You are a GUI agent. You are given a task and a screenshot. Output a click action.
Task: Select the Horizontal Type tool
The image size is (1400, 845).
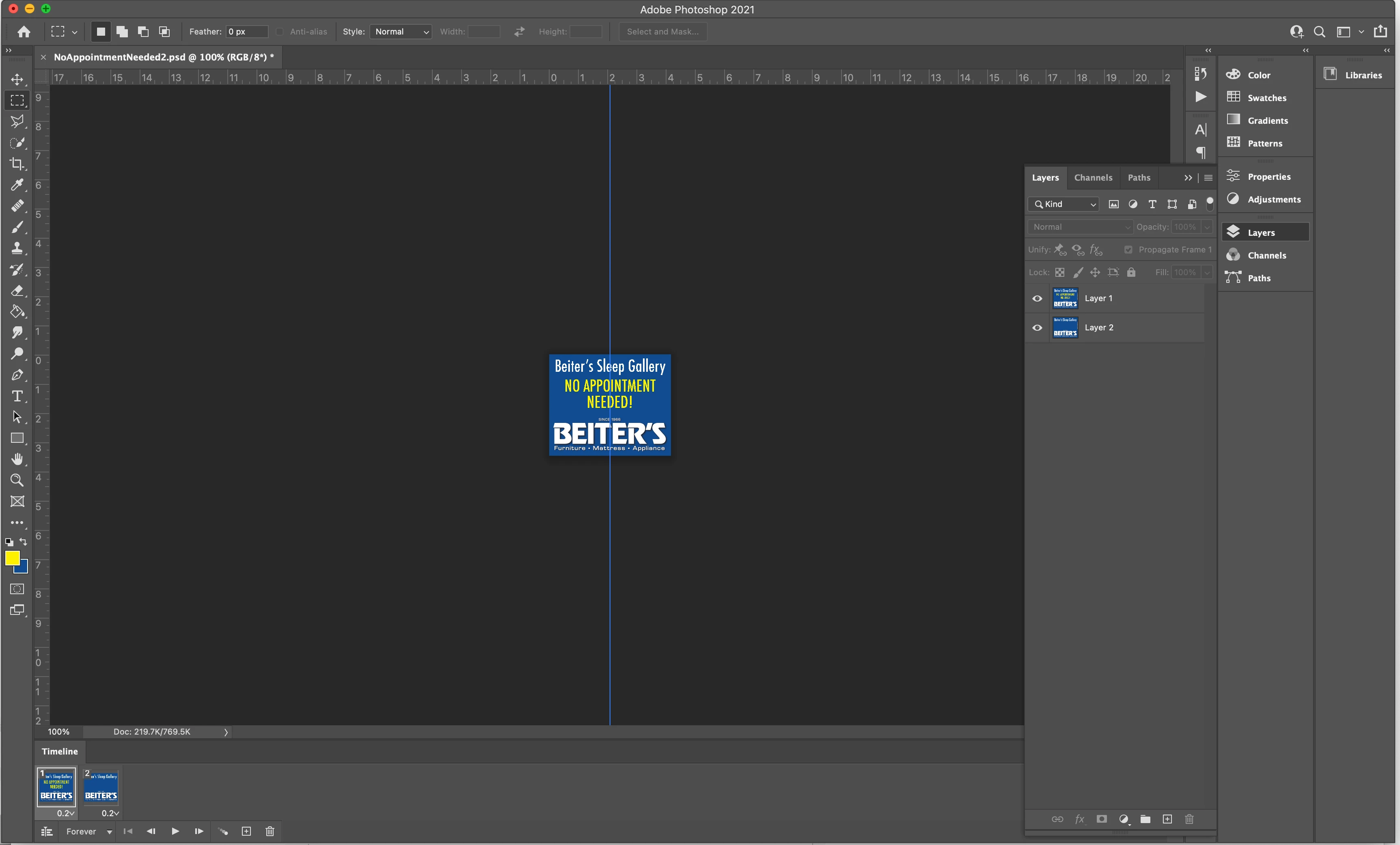(17, 396)
